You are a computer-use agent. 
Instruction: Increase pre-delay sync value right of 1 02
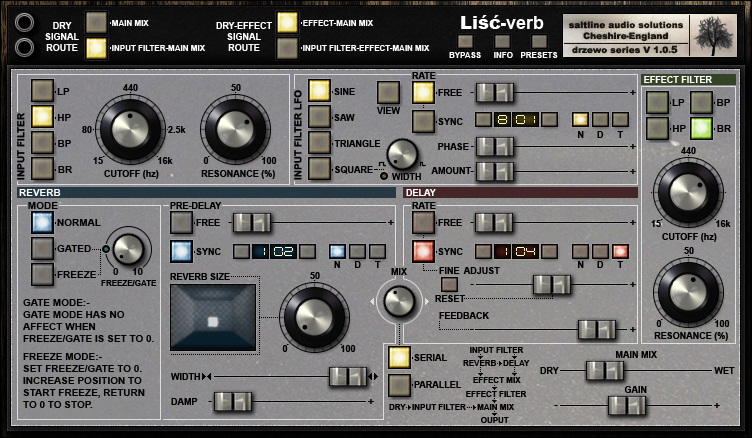[307, 251]
